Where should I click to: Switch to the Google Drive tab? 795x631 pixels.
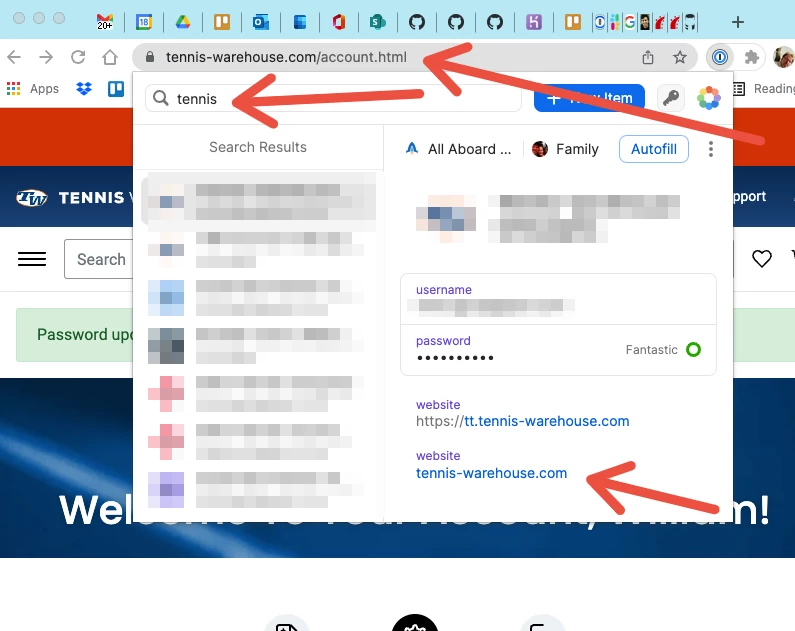(183, 22)
